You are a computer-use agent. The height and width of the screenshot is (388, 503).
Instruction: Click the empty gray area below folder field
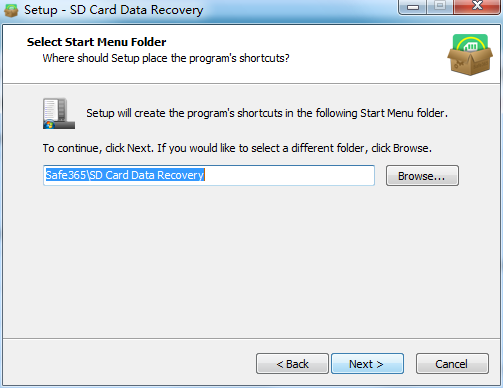pos(251,260)
